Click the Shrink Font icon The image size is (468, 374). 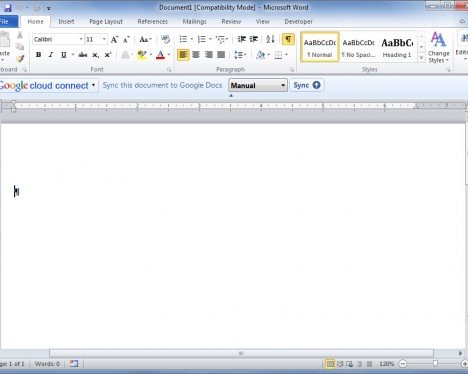coord(126,39)
